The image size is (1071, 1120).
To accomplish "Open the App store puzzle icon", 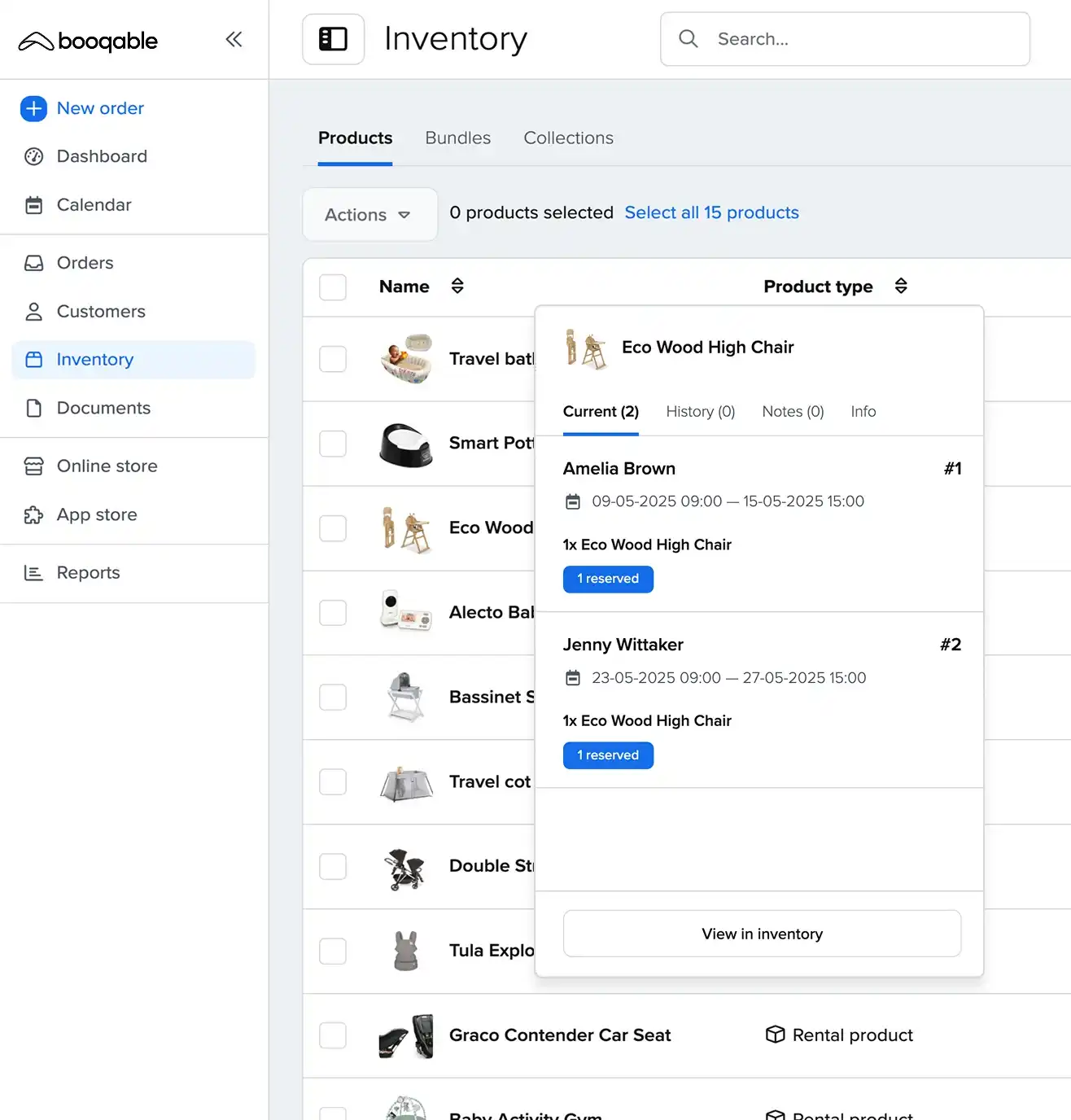I will tap(33, 514).
